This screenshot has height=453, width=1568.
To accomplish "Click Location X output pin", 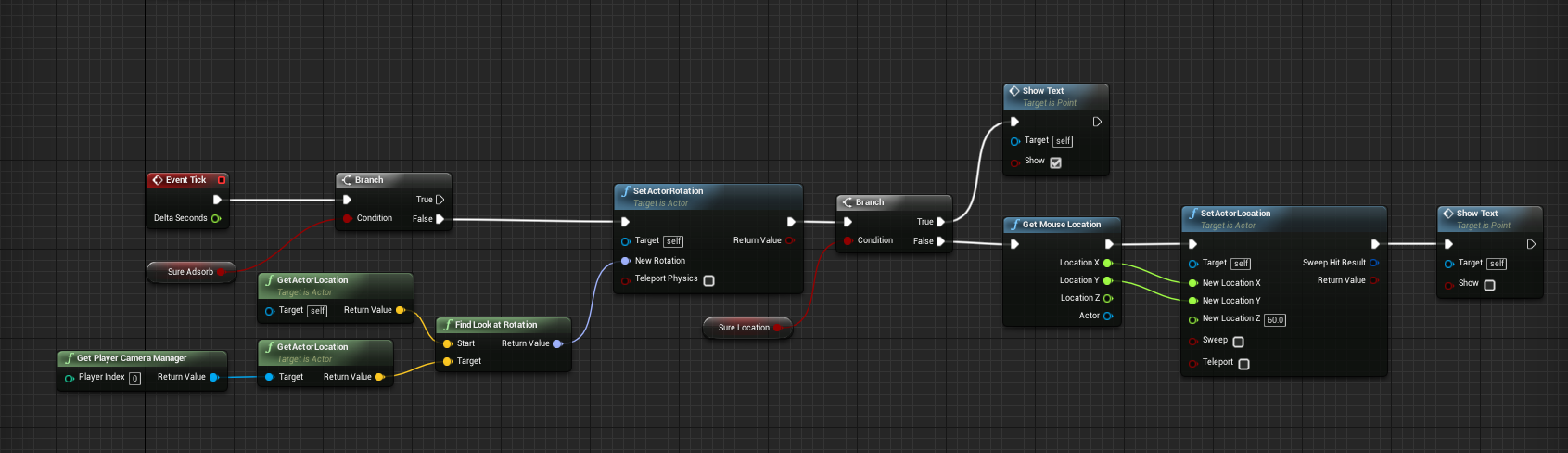I will coord(1108,263).
